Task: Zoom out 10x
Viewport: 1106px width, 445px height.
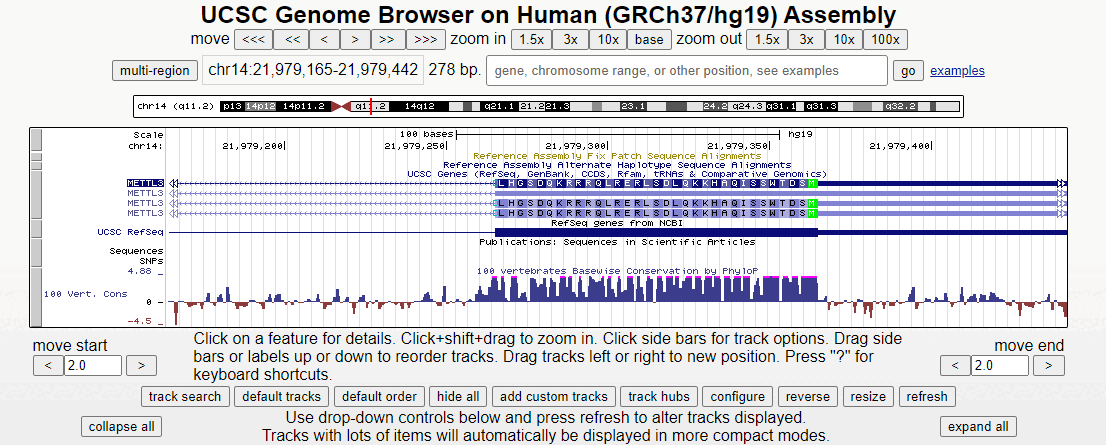Action: coord(845,40)
